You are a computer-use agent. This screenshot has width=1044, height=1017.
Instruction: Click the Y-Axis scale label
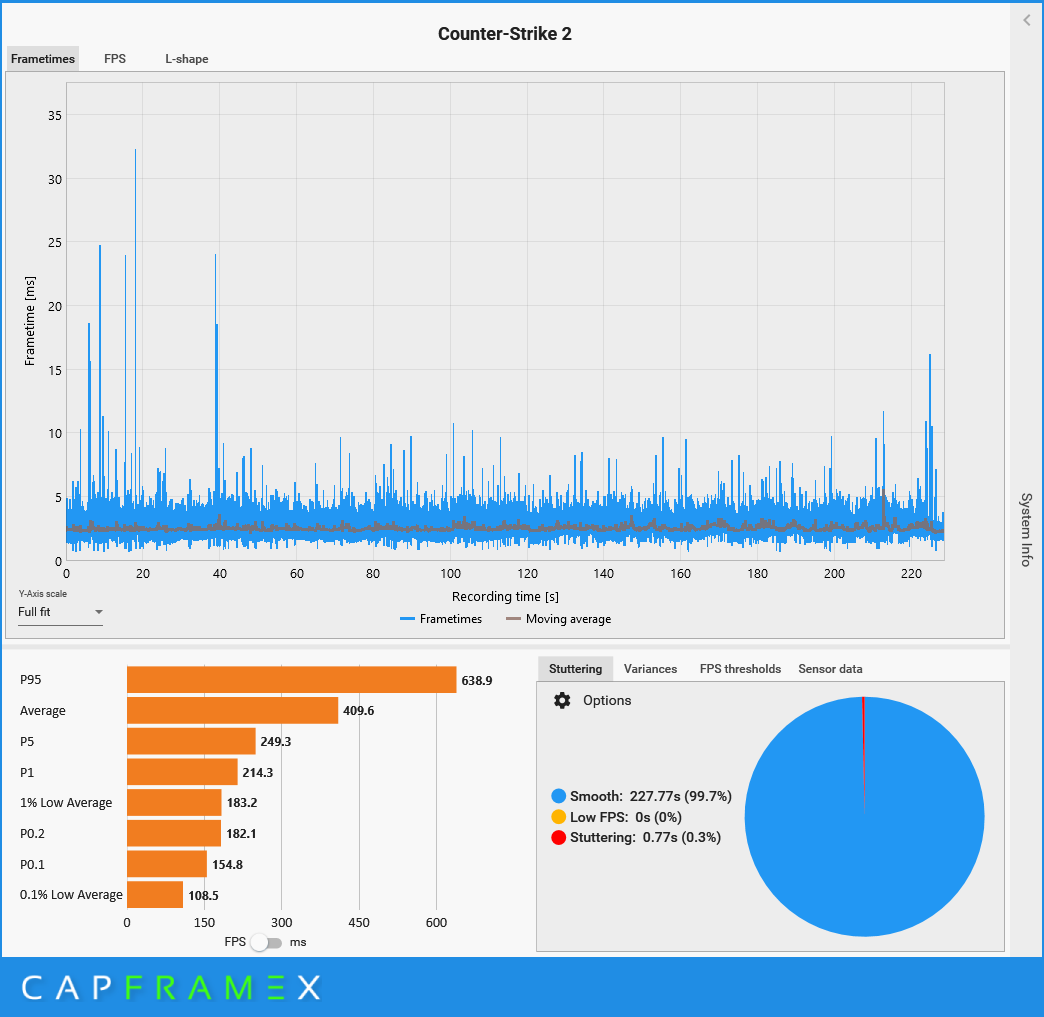coord(43,593)
